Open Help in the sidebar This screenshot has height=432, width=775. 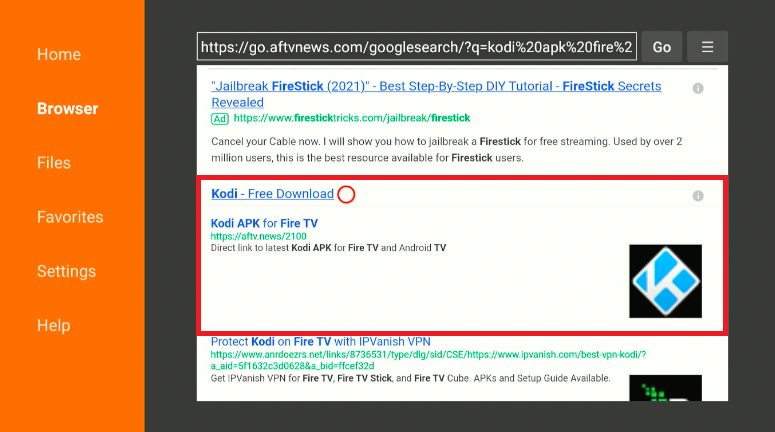[x=53, y=326]
